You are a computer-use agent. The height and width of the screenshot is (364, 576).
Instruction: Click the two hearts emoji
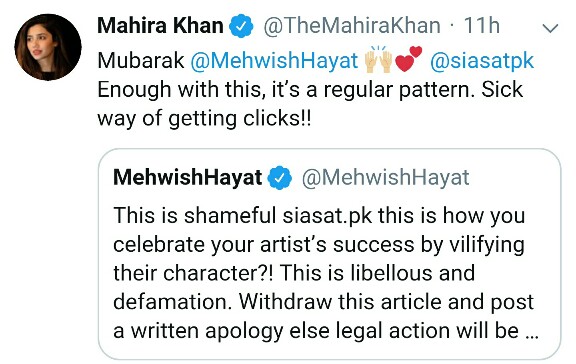[x=408, y=59]
